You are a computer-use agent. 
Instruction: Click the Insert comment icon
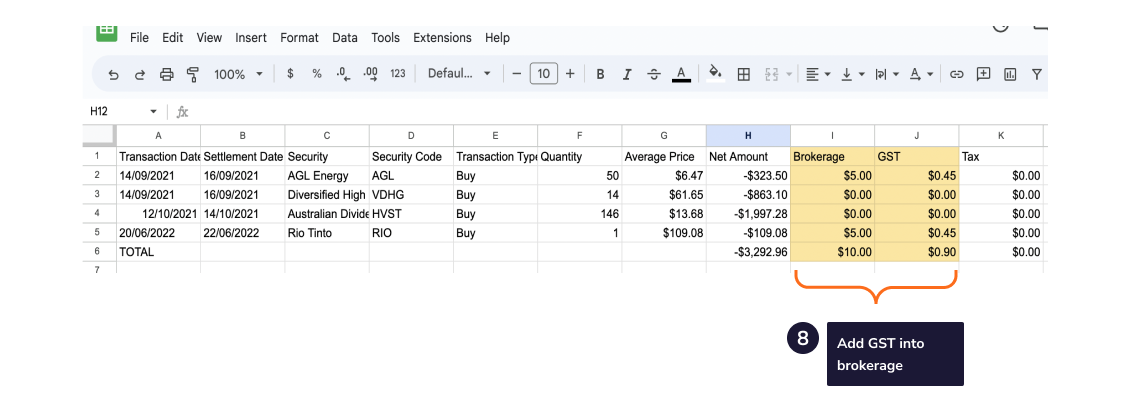click(x=983, y=74)
